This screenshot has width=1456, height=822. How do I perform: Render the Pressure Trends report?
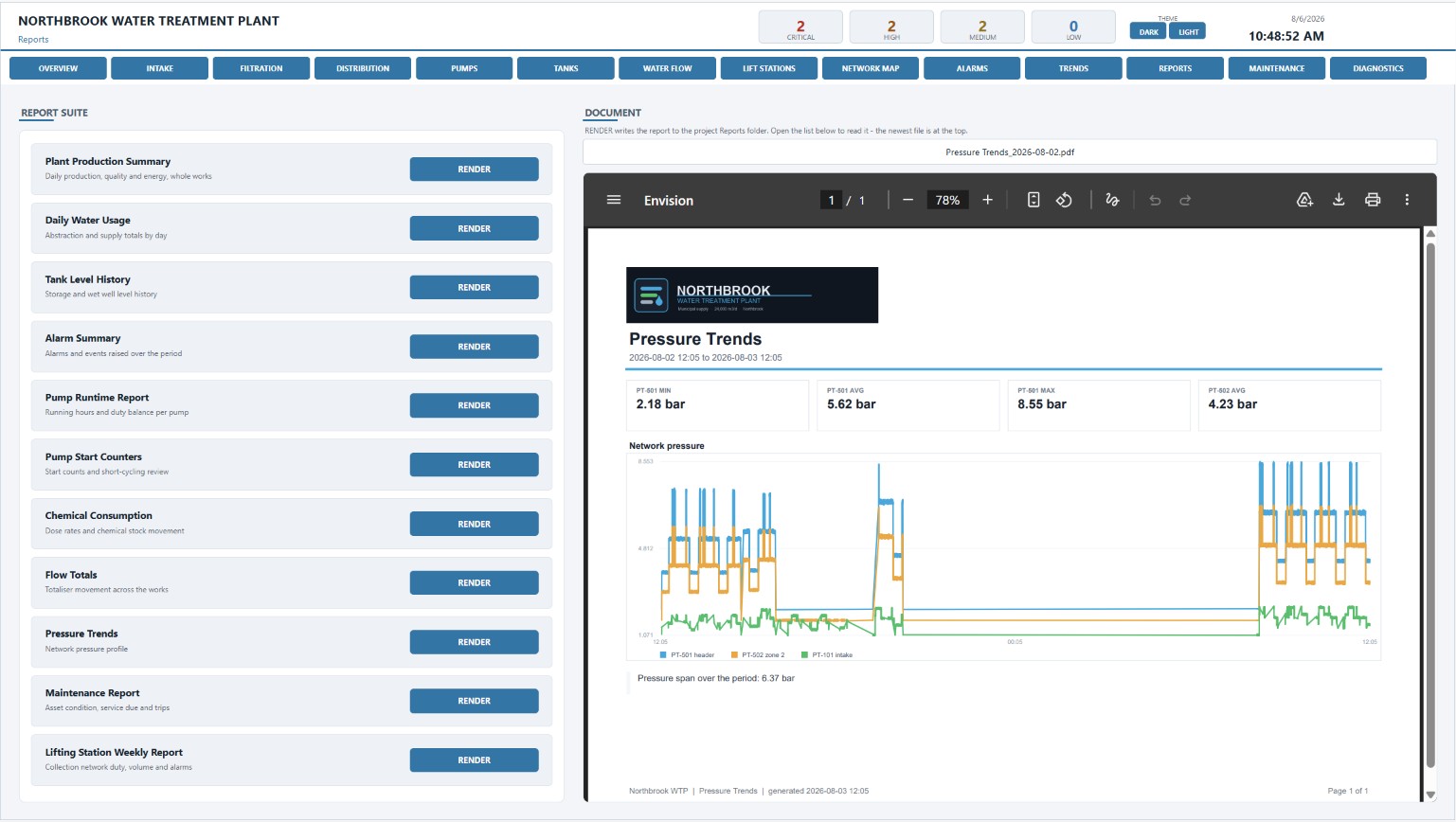[x=474, y=642]
